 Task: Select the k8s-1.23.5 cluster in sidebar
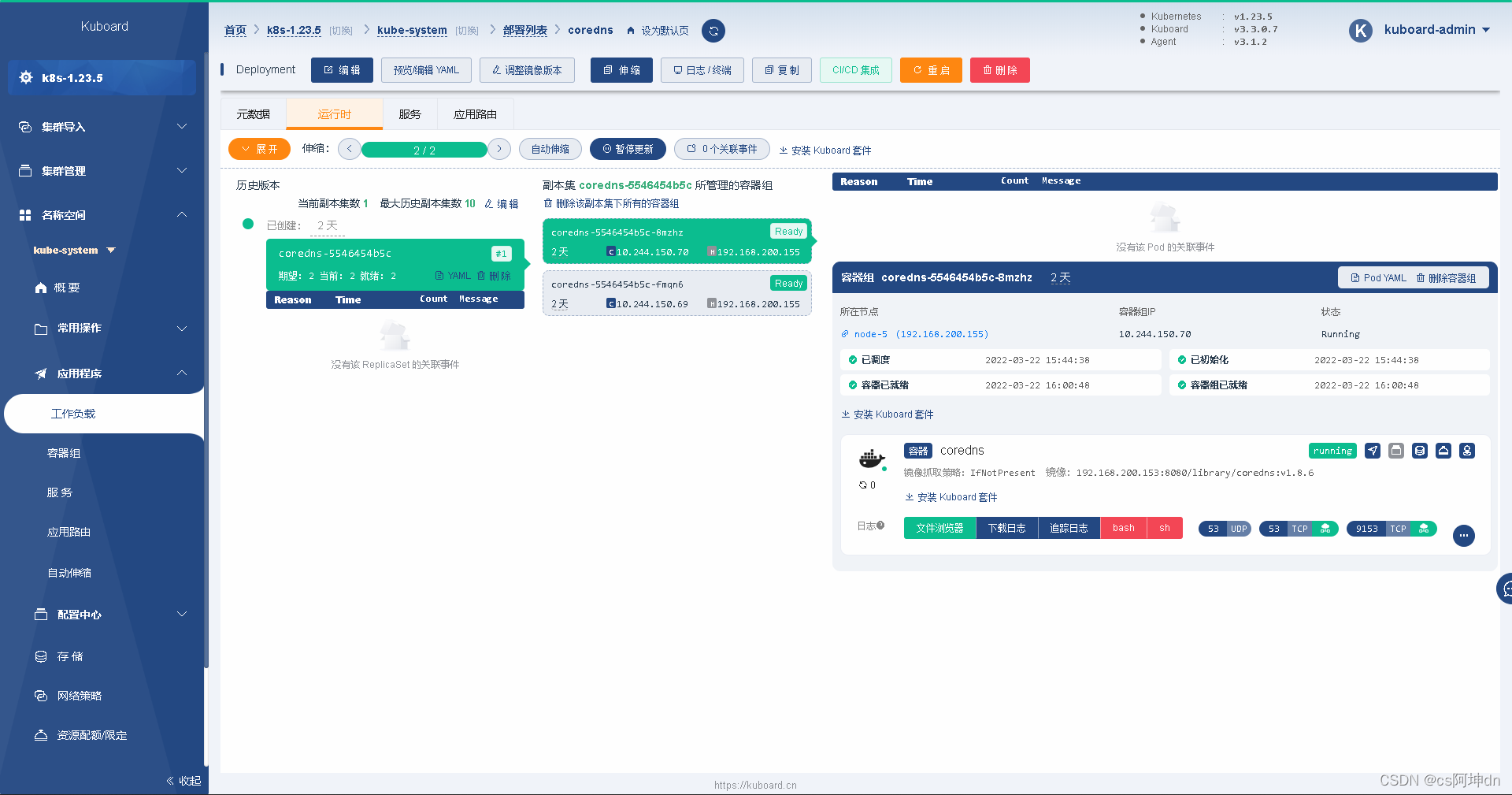[x=102, y=77]
